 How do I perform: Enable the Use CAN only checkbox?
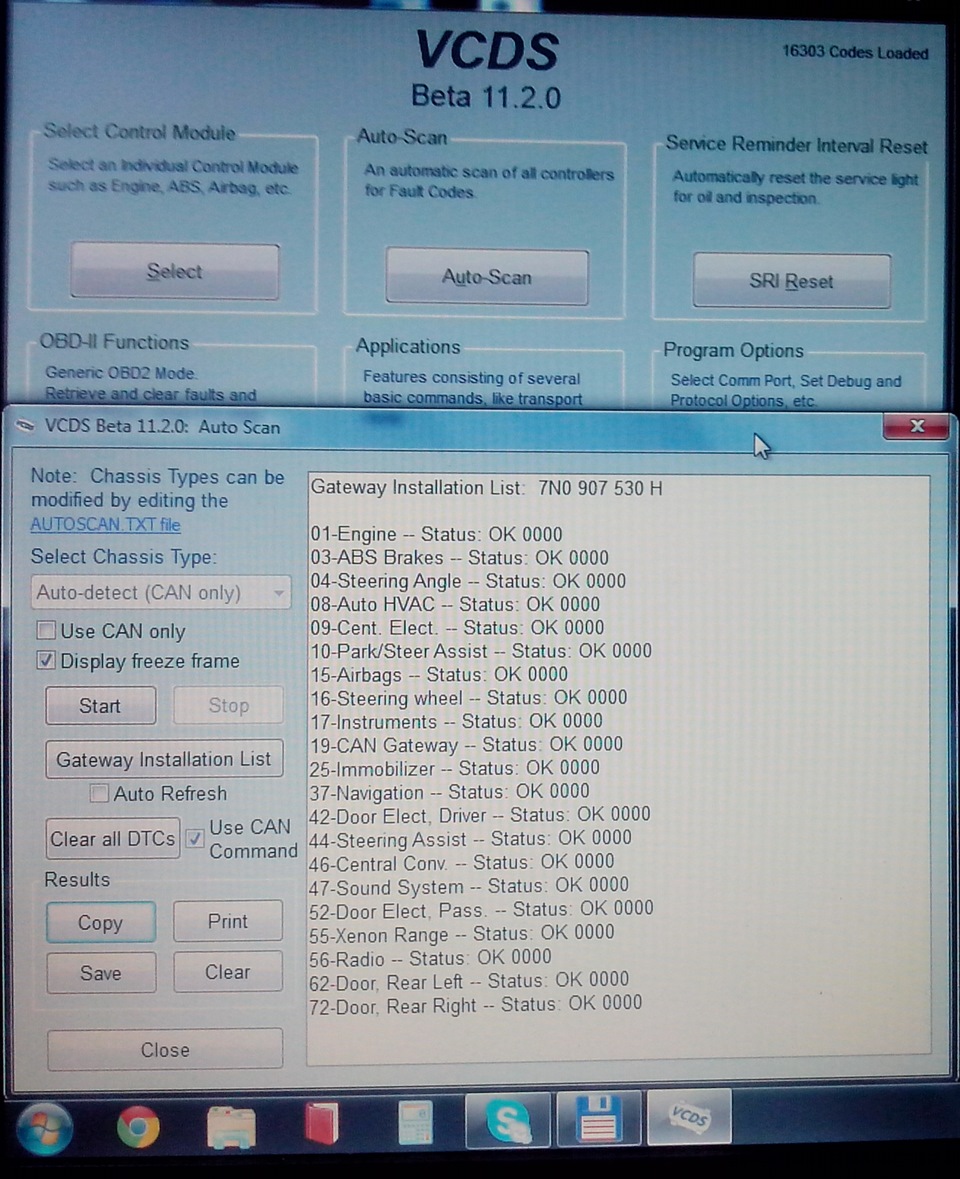pyautogui.click(x=47, y=629)
